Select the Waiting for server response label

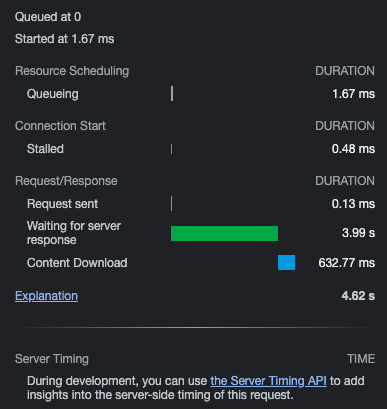(x=74, y=233)
